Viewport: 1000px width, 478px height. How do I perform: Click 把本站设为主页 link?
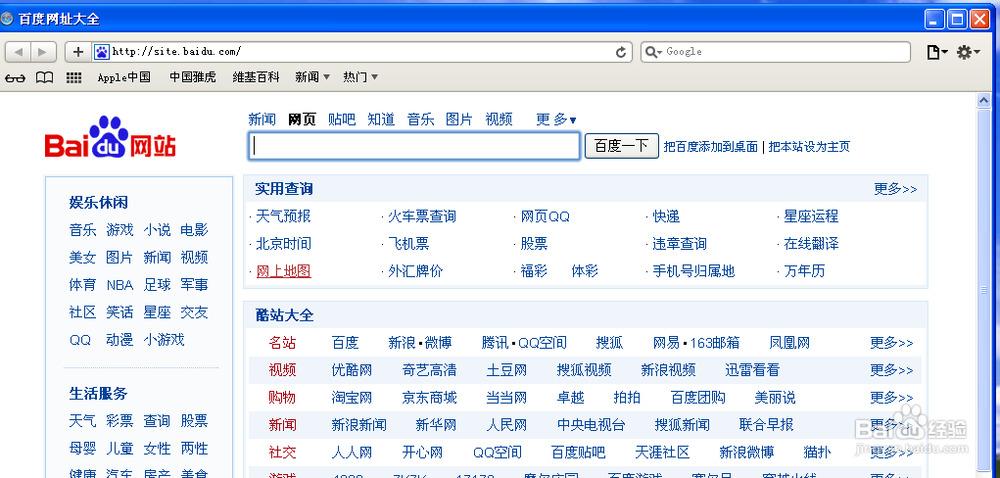coord(809,147)
